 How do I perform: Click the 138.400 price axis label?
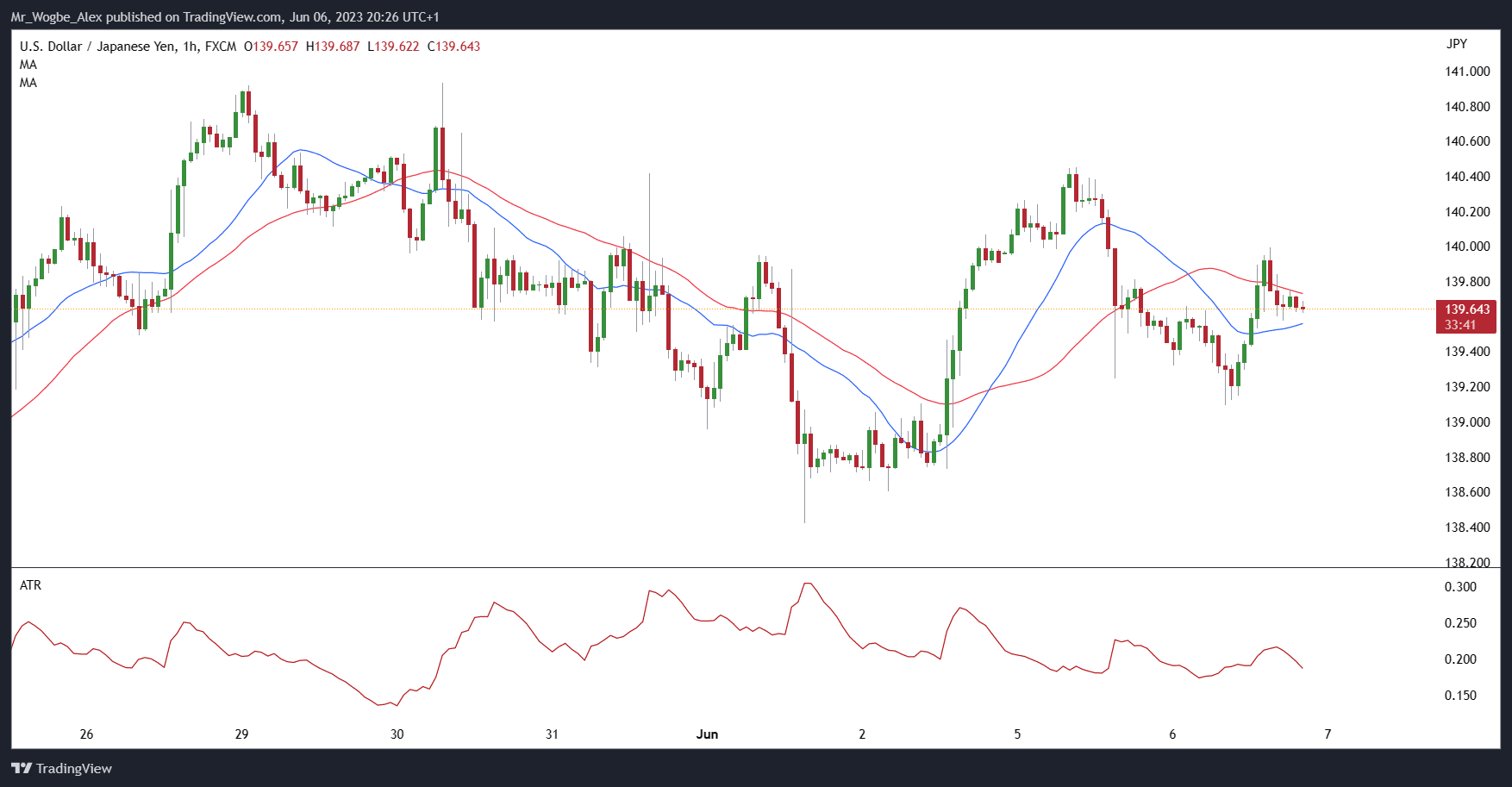[x=1467, y=528]
